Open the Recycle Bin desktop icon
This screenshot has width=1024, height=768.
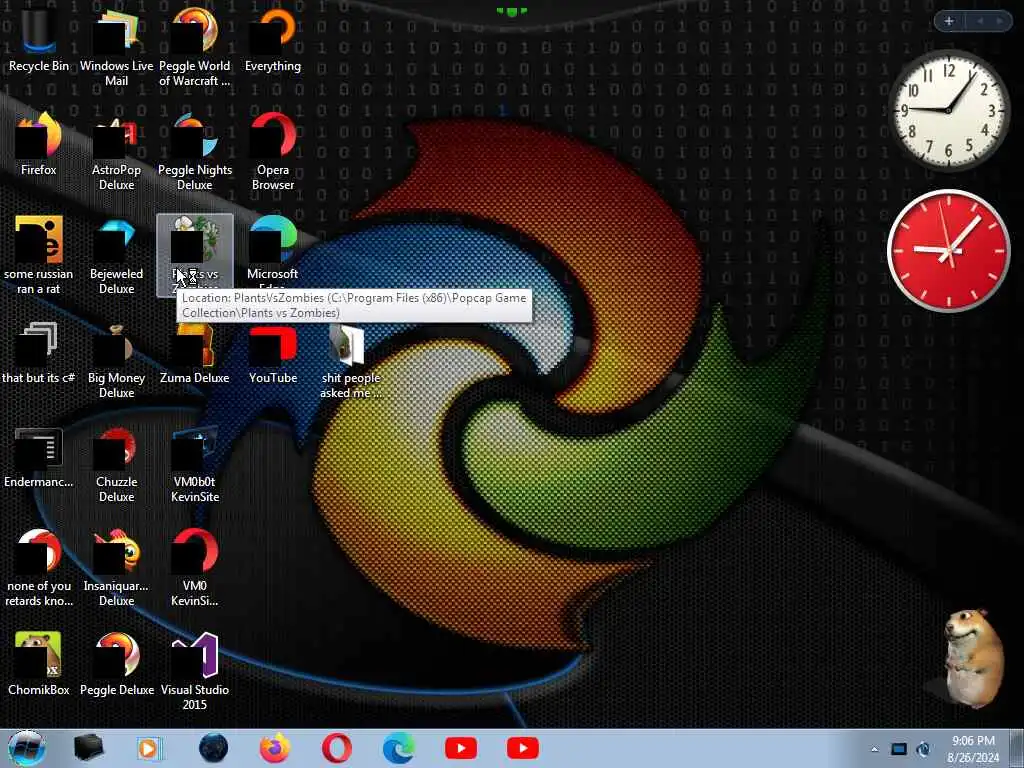pos(39,41)
